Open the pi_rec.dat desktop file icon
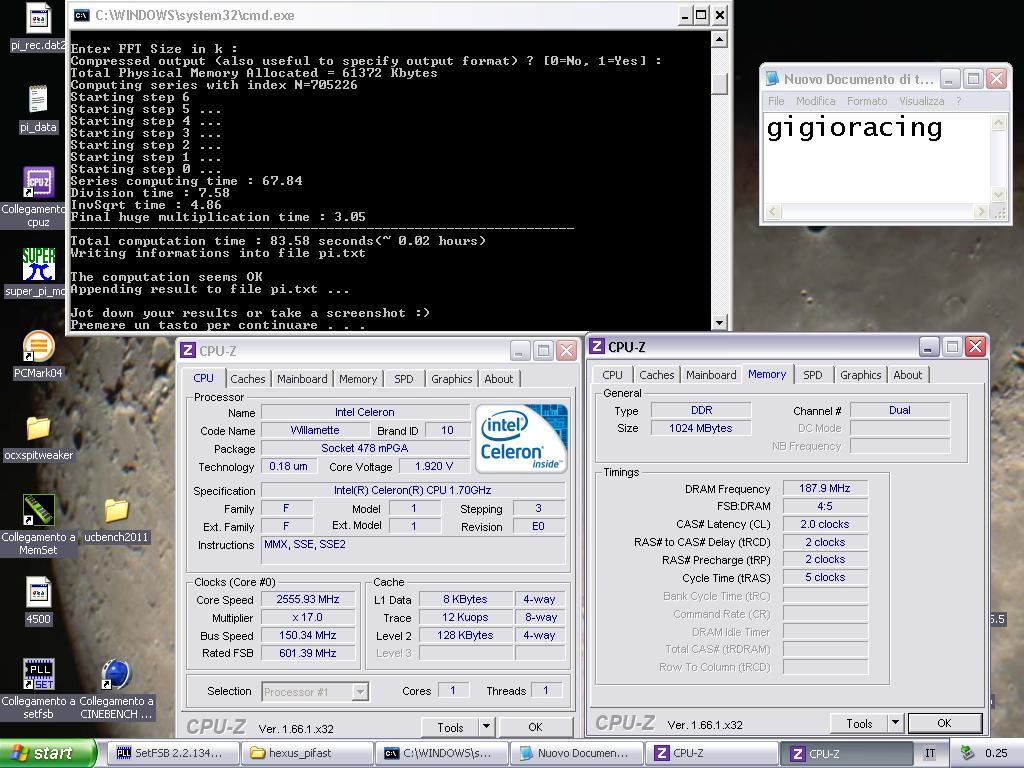The height and width of the screenshot is (768, 1024). [x=38, y=18]
